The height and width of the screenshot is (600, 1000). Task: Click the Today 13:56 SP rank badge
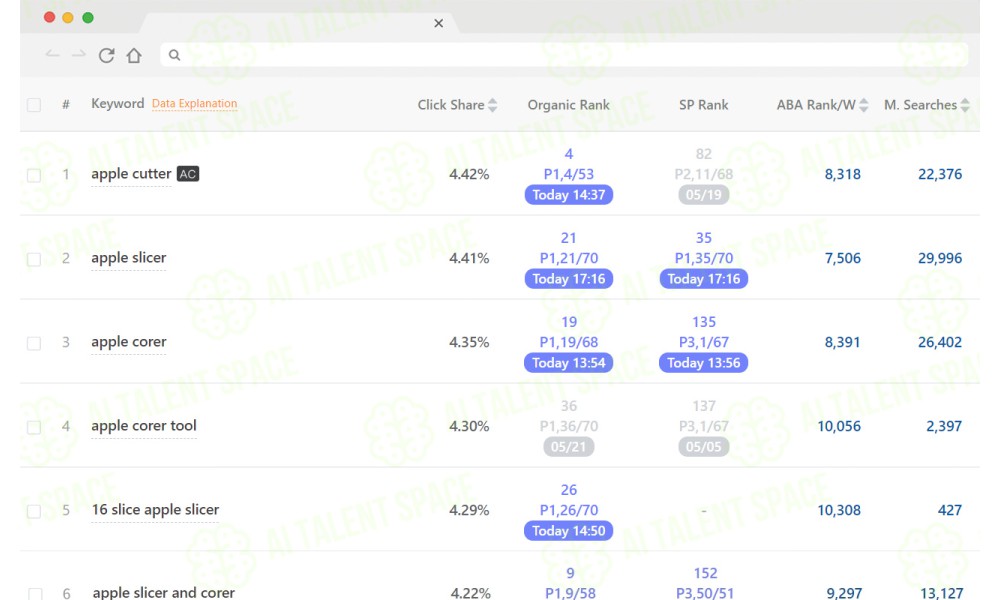[703, 363]
